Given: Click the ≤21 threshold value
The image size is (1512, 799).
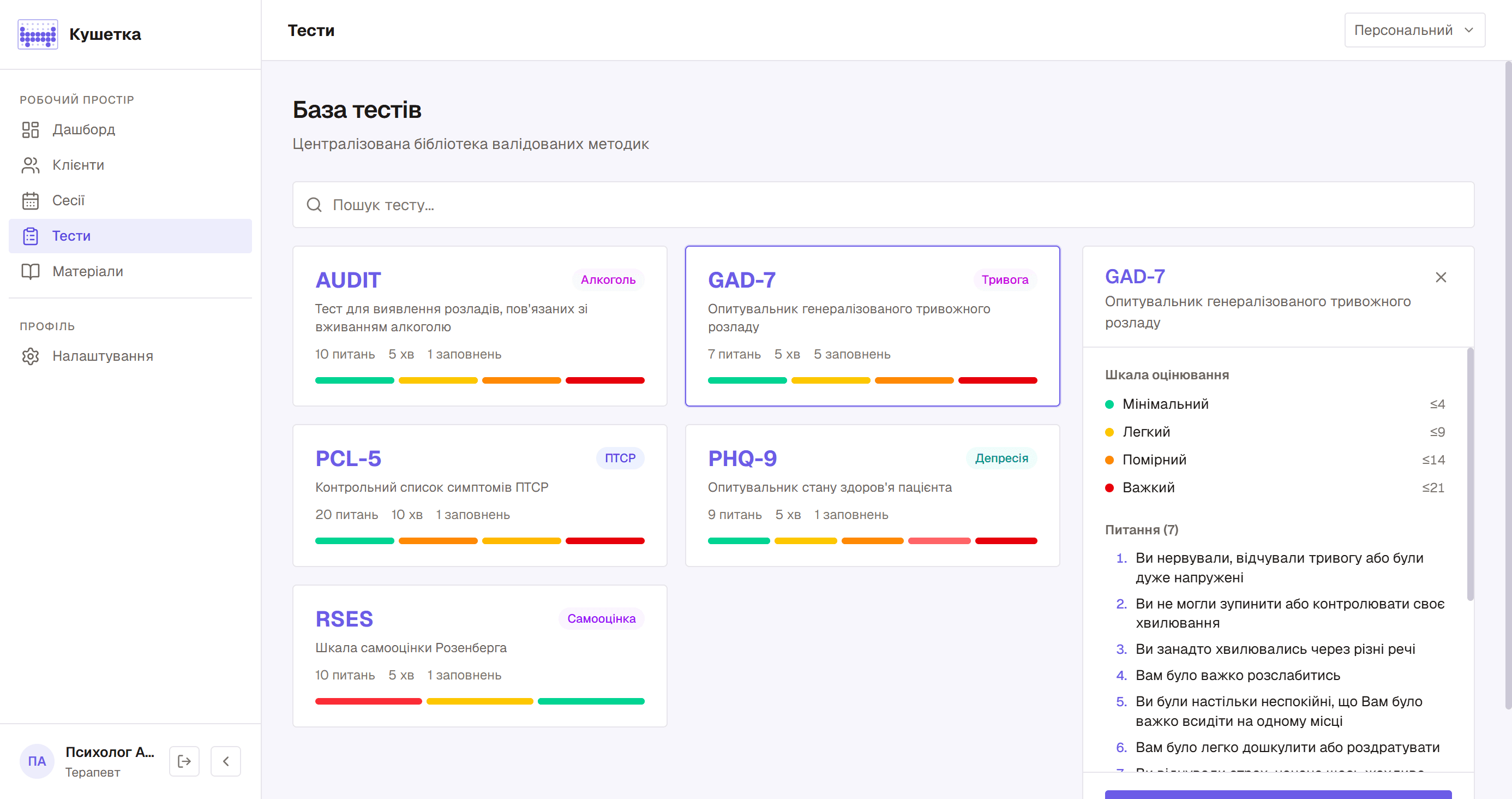Looking at the screenshot, I should pos(1433,487).
